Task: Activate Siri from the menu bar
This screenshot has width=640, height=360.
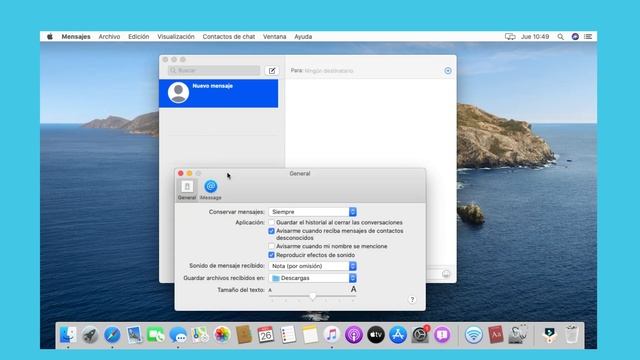Action: [575, 37]
